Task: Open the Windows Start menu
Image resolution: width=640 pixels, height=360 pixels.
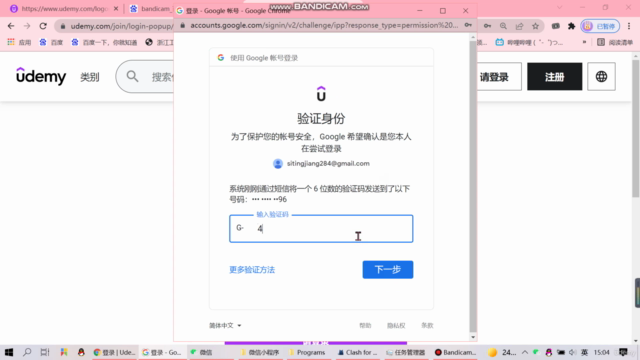Action: [9, 352]
